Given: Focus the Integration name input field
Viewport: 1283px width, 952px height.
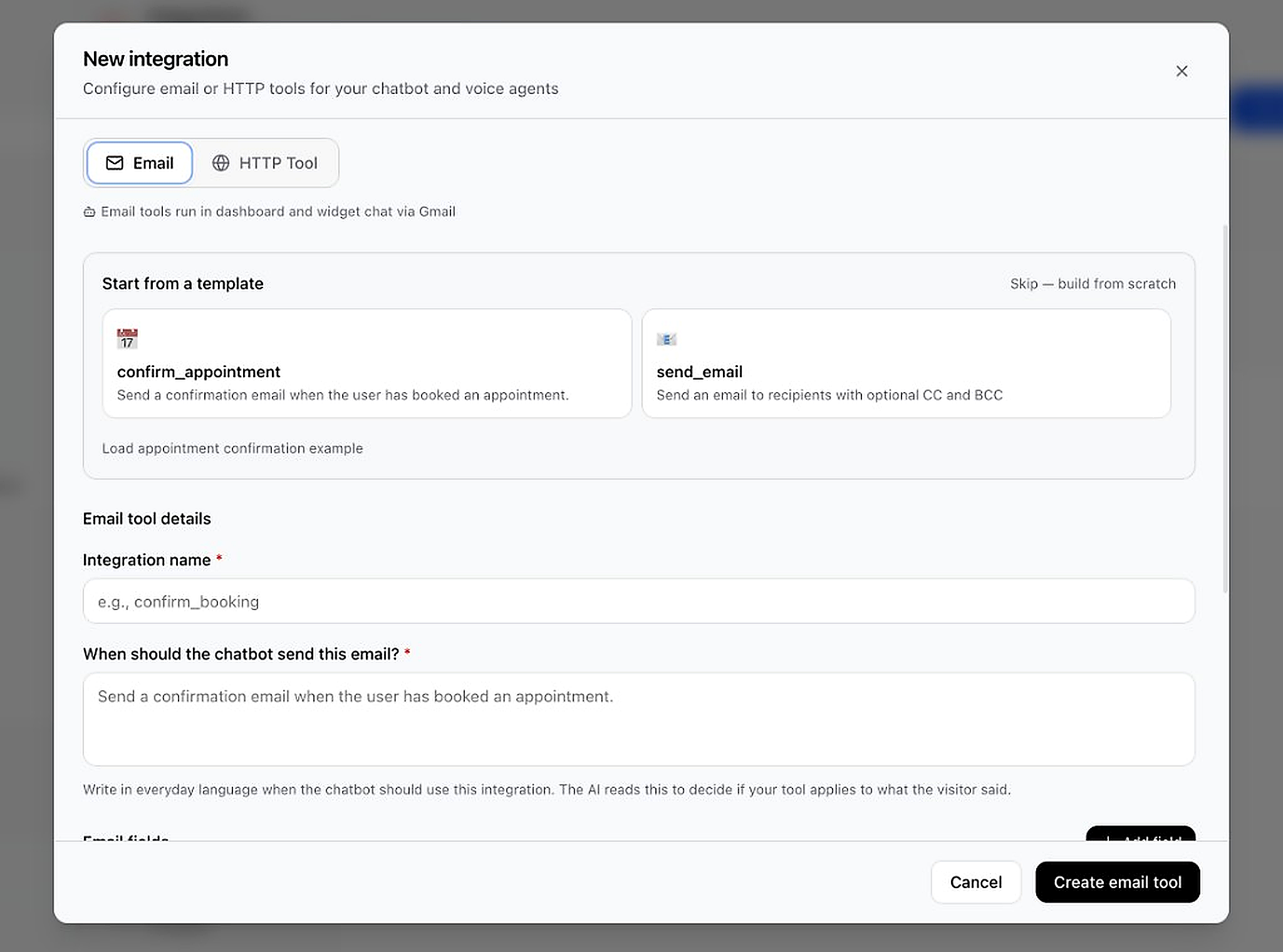Looking at the screenshot, I should [639, 601].
